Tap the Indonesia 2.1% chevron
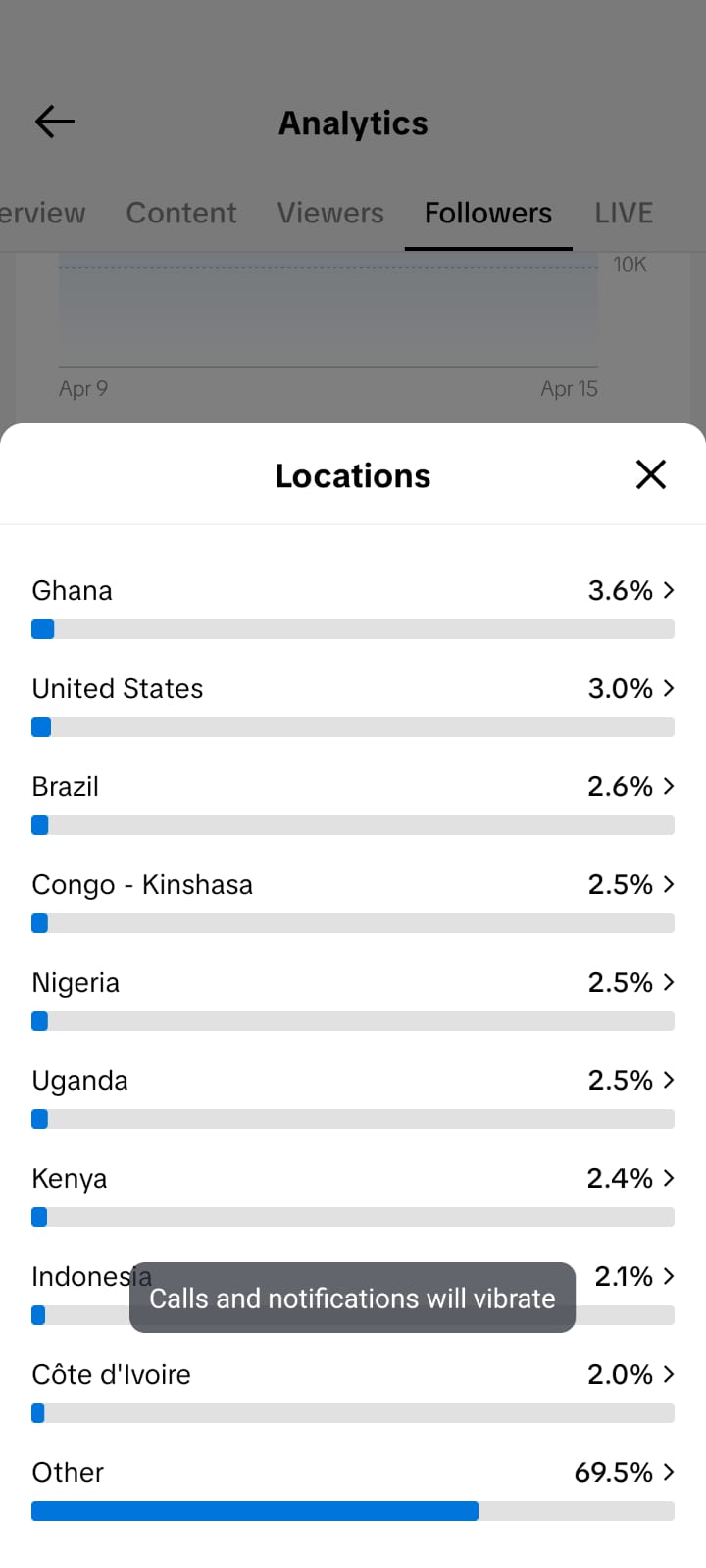The width and height of the screenshot is (706, 1568). click(669, 1276)
